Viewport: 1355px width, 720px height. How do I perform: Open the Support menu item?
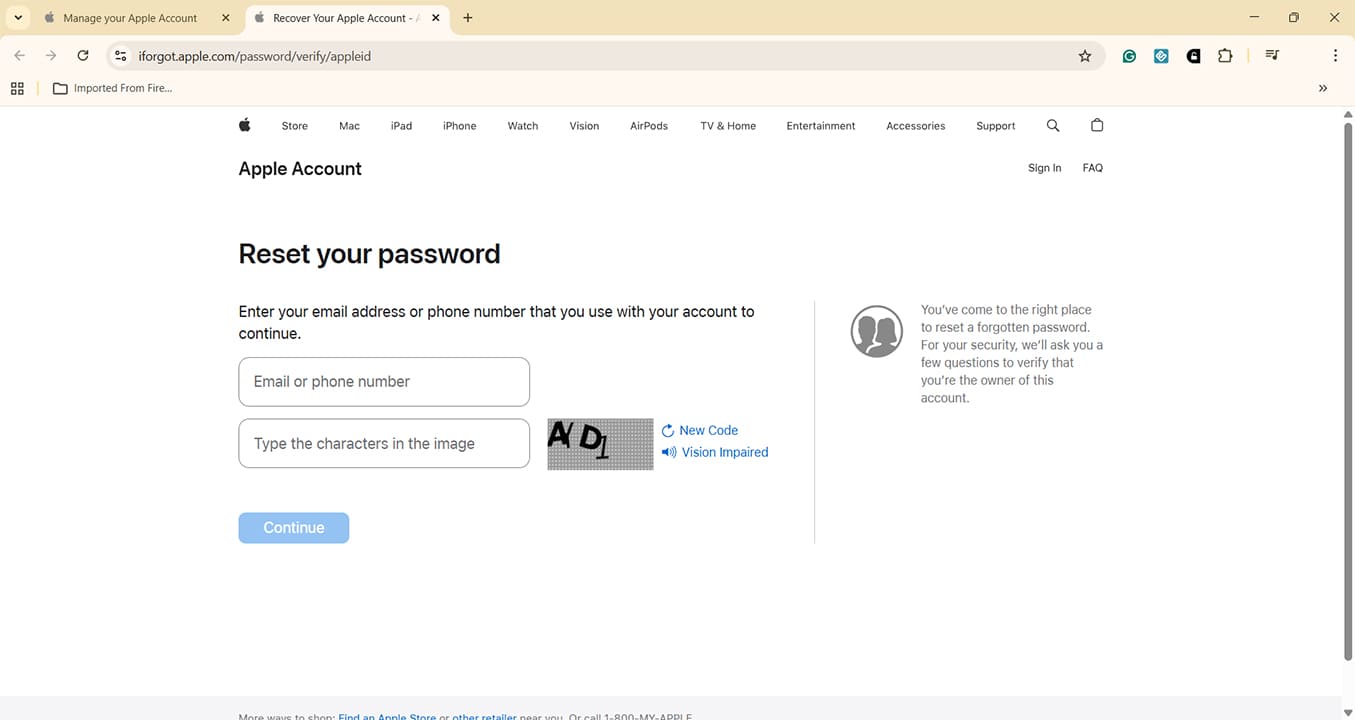pos(995,126)
